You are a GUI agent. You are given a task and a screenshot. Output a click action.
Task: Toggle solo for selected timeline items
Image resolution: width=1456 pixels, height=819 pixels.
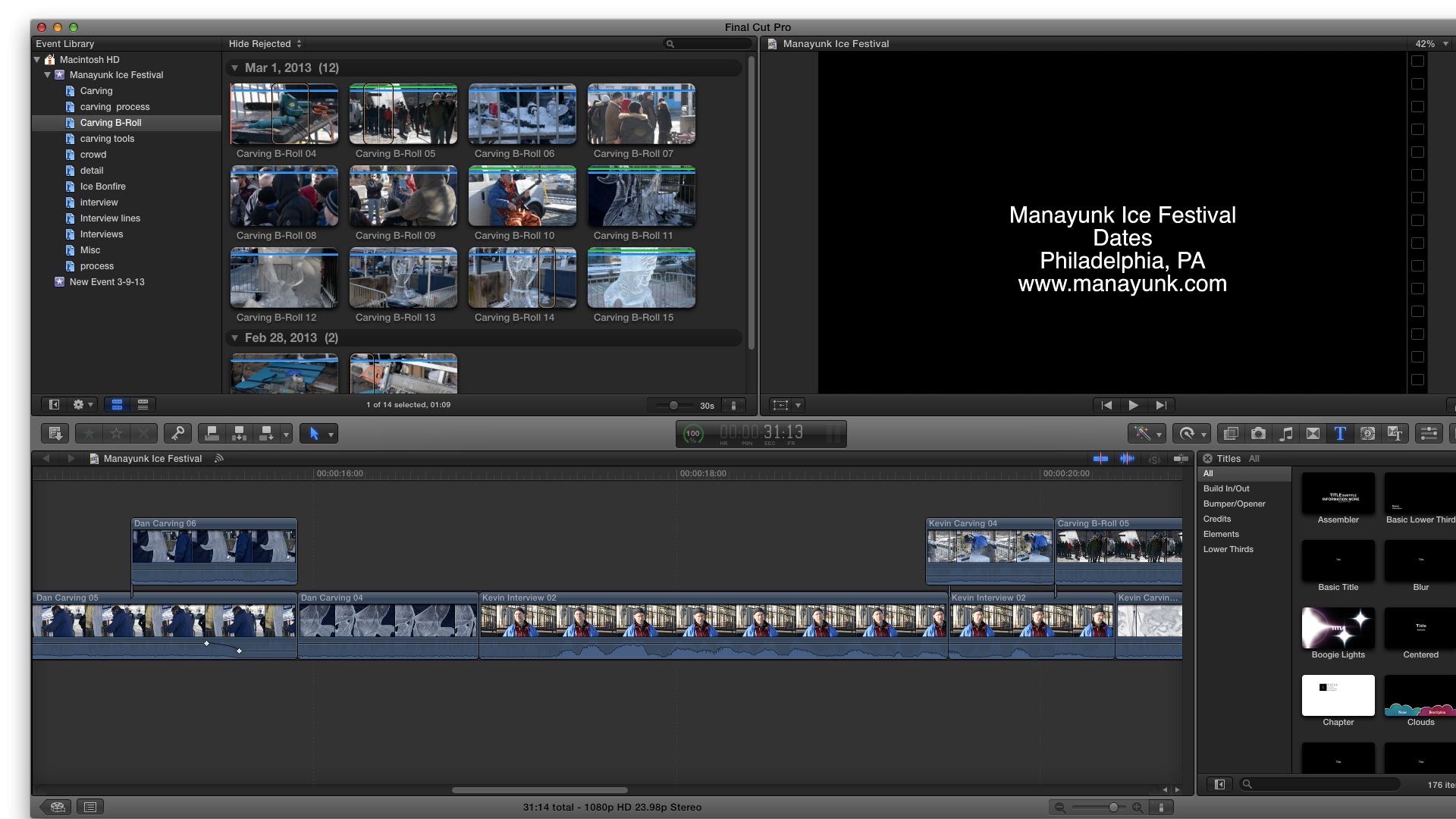click(1154, 459)
